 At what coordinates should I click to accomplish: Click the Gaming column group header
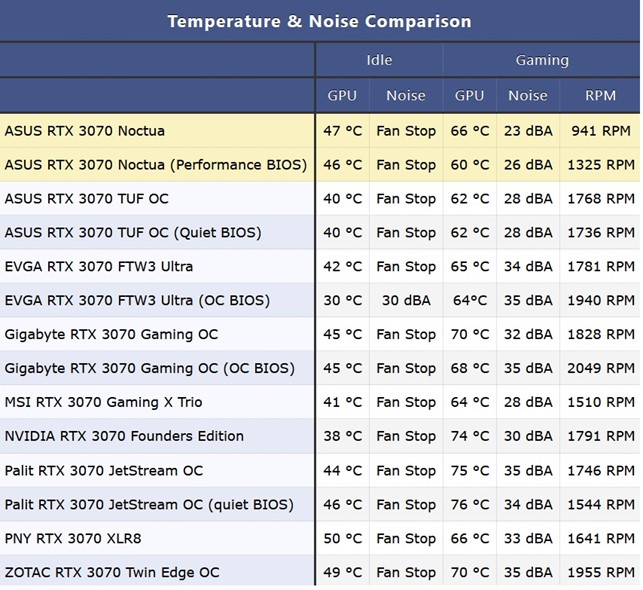pos(542,60)
